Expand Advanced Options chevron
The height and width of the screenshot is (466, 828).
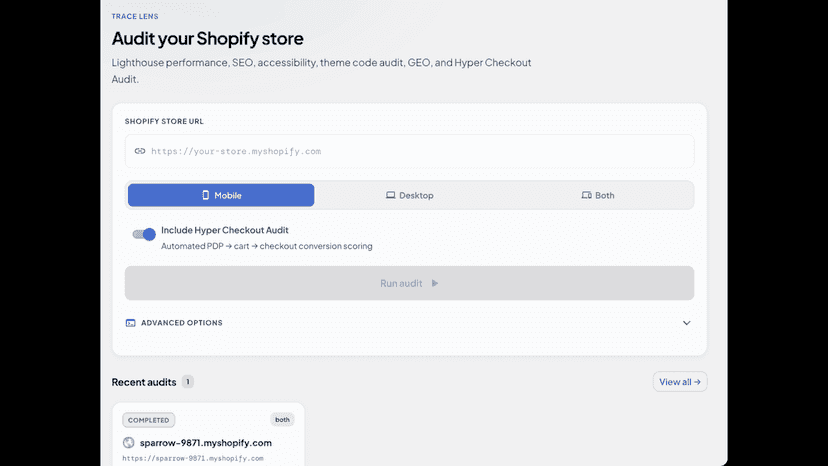point(686,323)
